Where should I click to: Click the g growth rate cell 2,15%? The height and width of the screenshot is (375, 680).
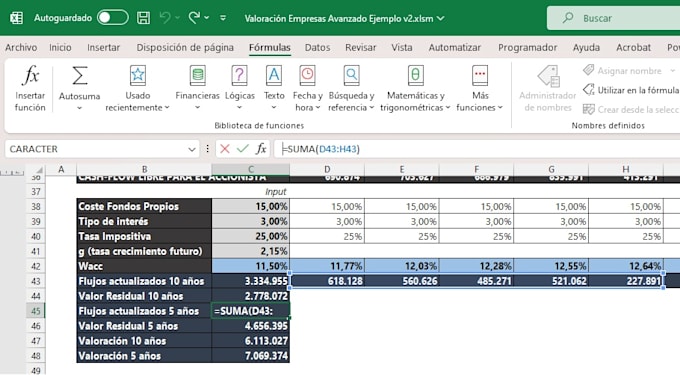coord(251,251)
